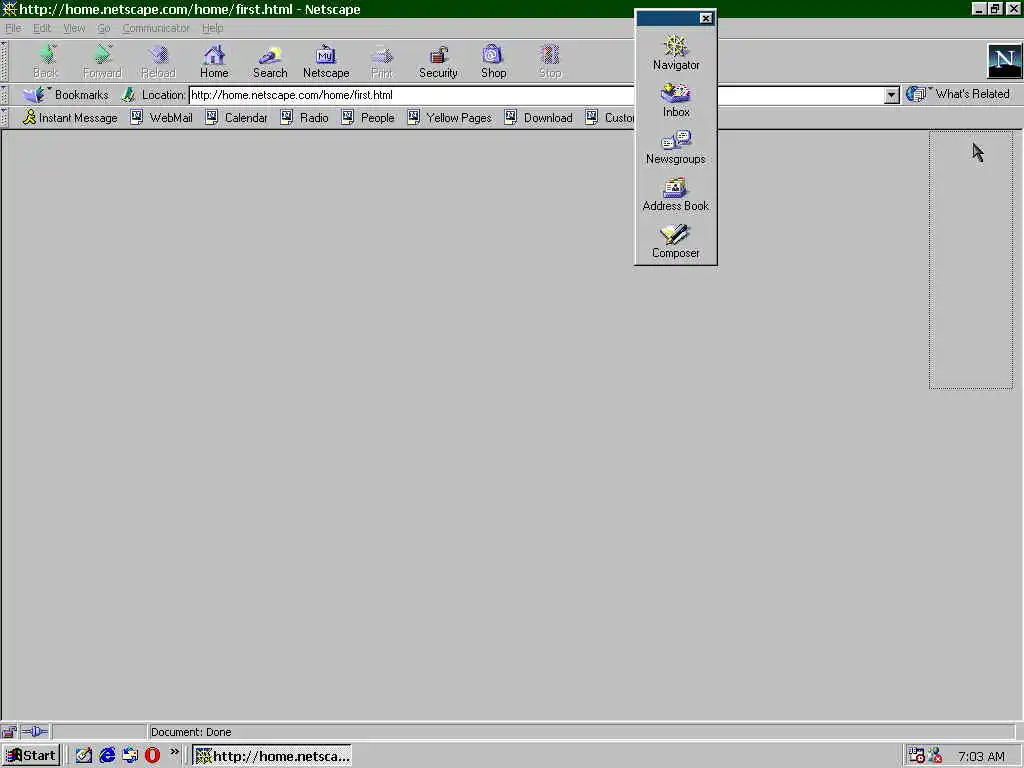Open Inbox from the floating component bar
The image size is (1024, 768).
point(676,100)
